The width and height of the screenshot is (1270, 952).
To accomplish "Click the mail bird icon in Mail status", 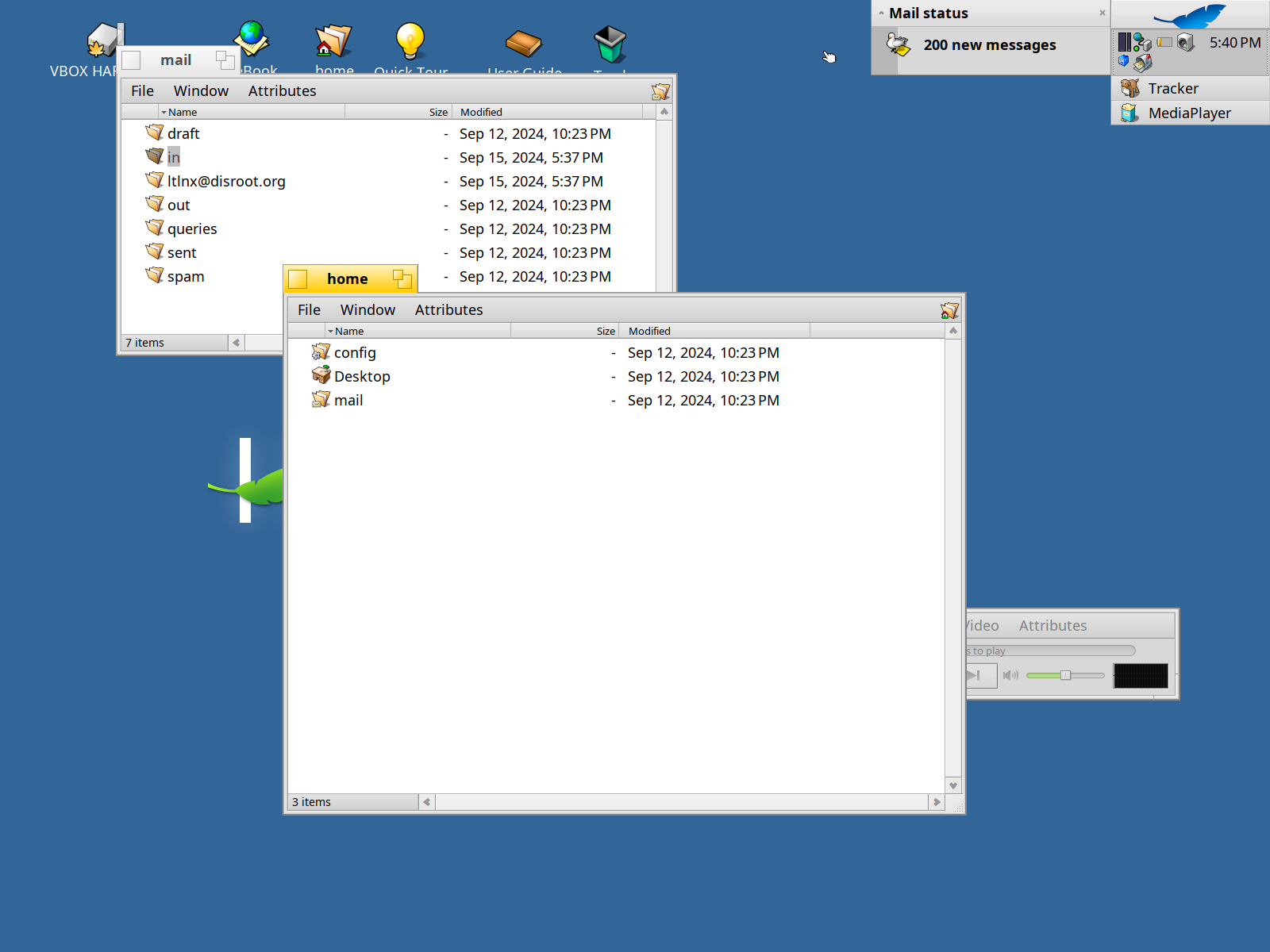I will 899,44.
